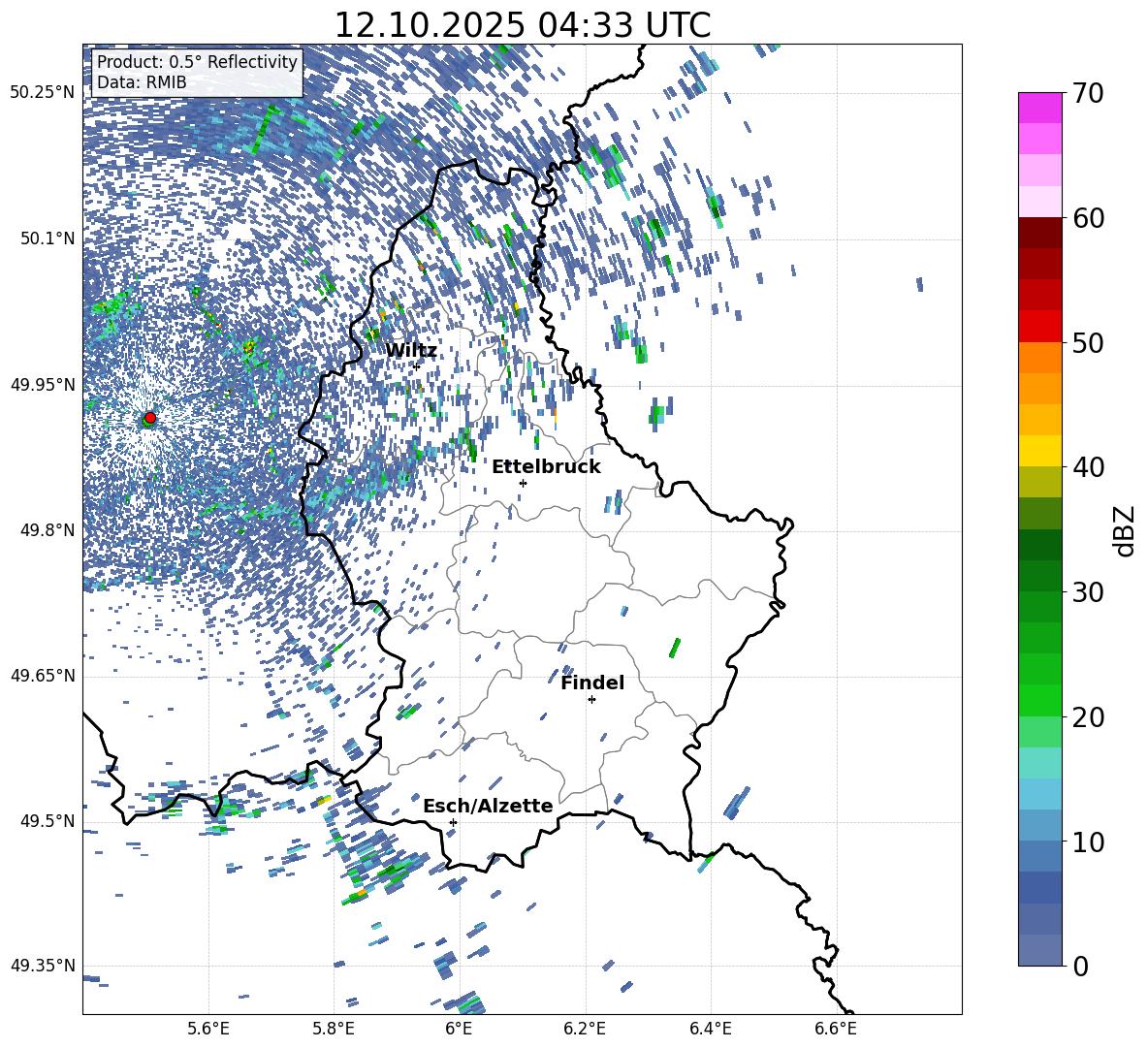Click the Wiltz city label

click(411, 351)
